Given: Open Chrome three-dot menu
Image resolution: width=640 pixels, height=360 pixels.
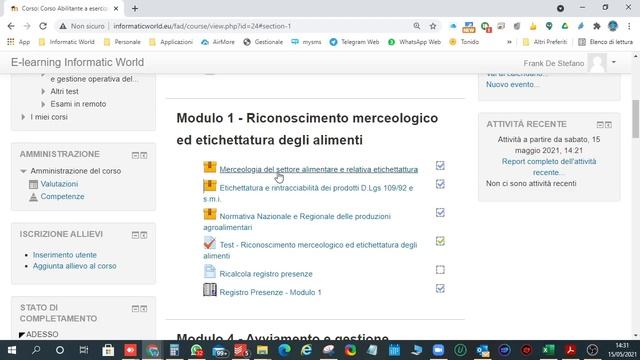Looking at the screenshot, I should (629, 26).
